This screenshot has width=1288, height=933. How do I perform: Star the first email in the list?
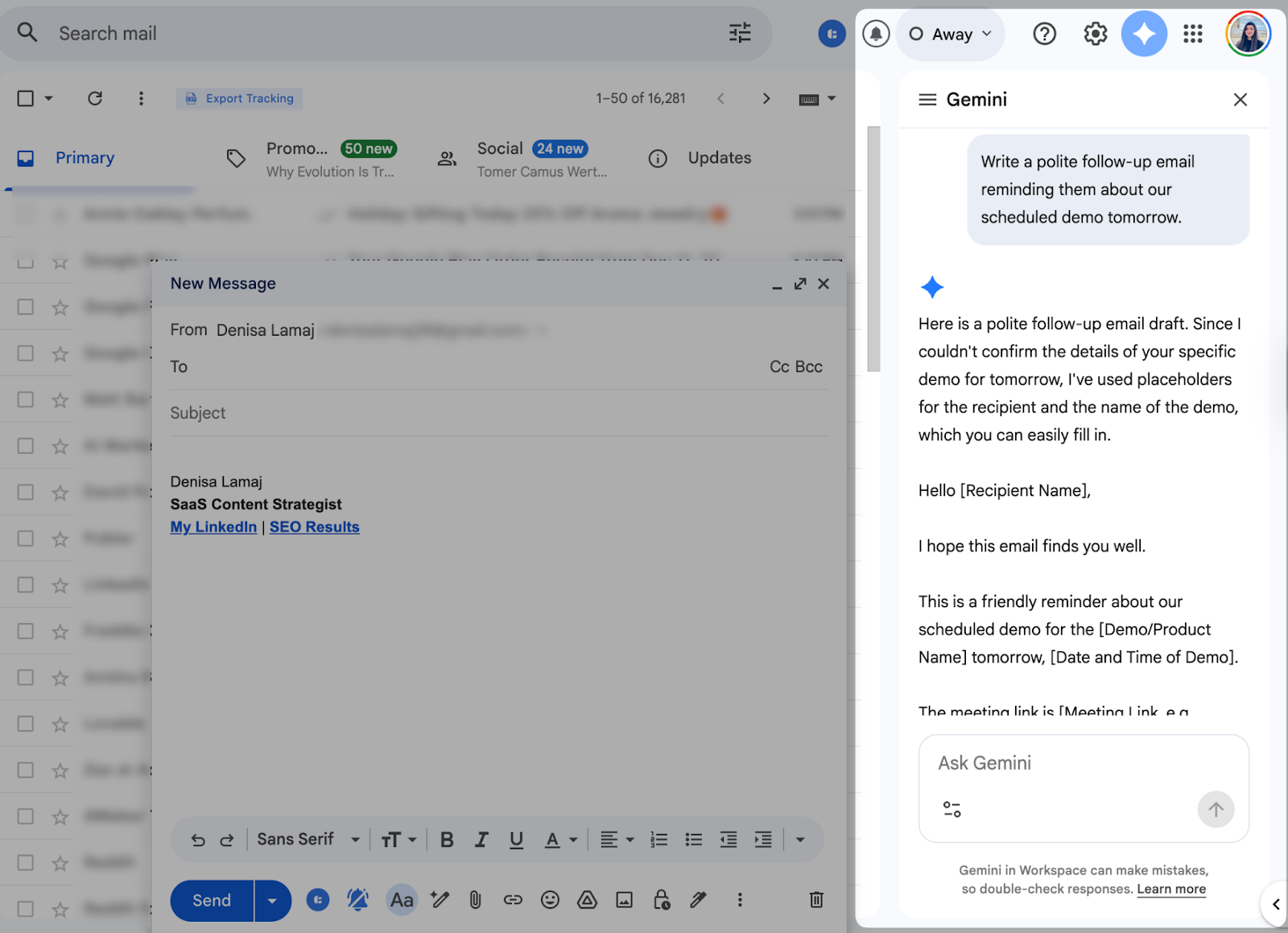click(x=60, y=215)
